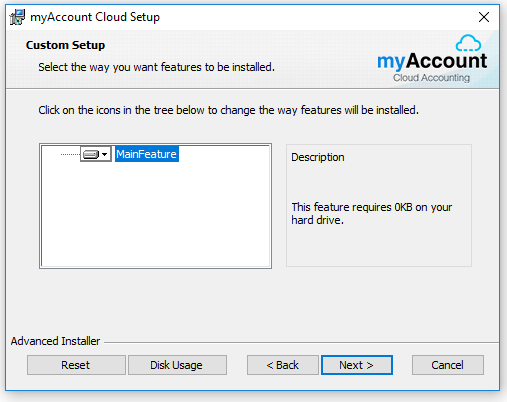
Task: Open the Disk Usage dialog
Action: tap(177, 365)
